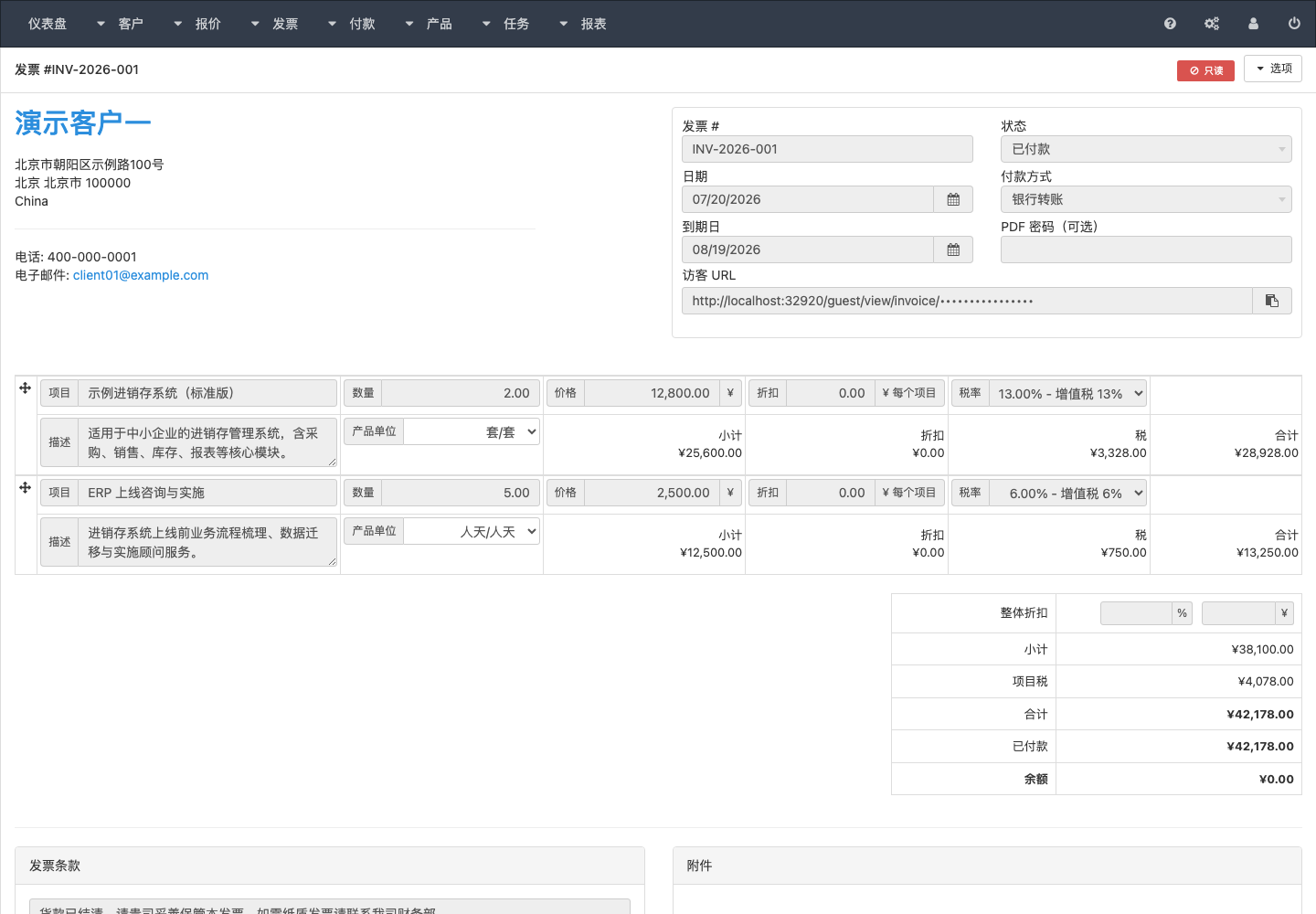This screenshot has height=914, width=1316.
Task: Open the 仪表盘 menu
Action: (x=48, y=24)
